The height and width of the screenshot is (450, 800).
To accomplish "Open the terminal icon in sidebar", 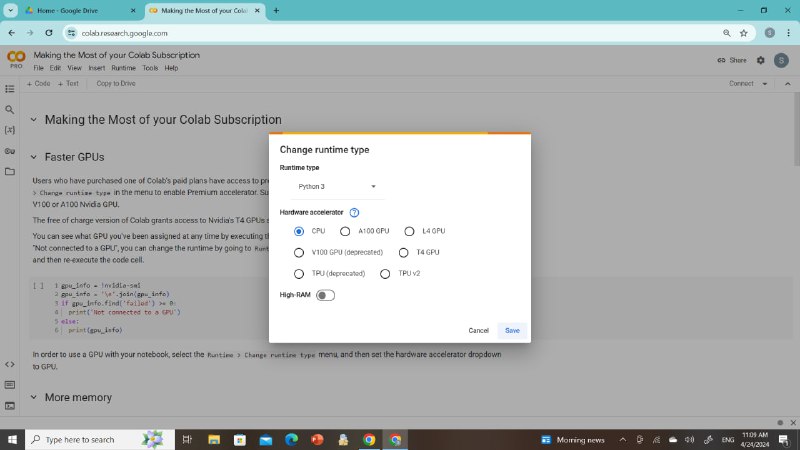I will pyautogui.click(x=10, y=406).
